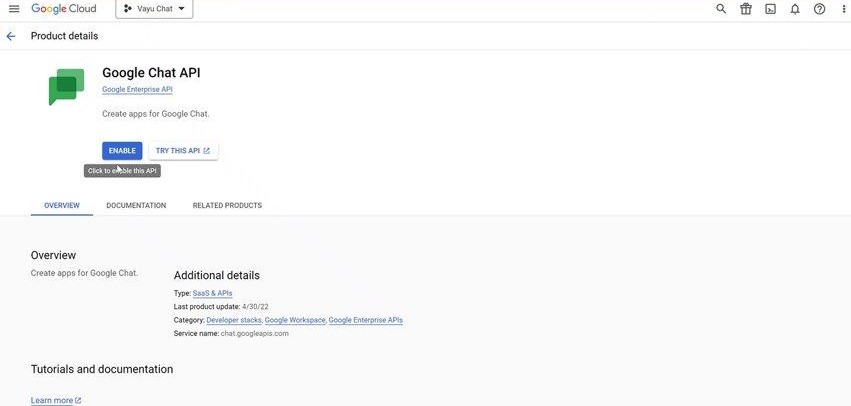Go back using the back arrow
Viewport: 851px width, 406px height.
coord(11,36)
